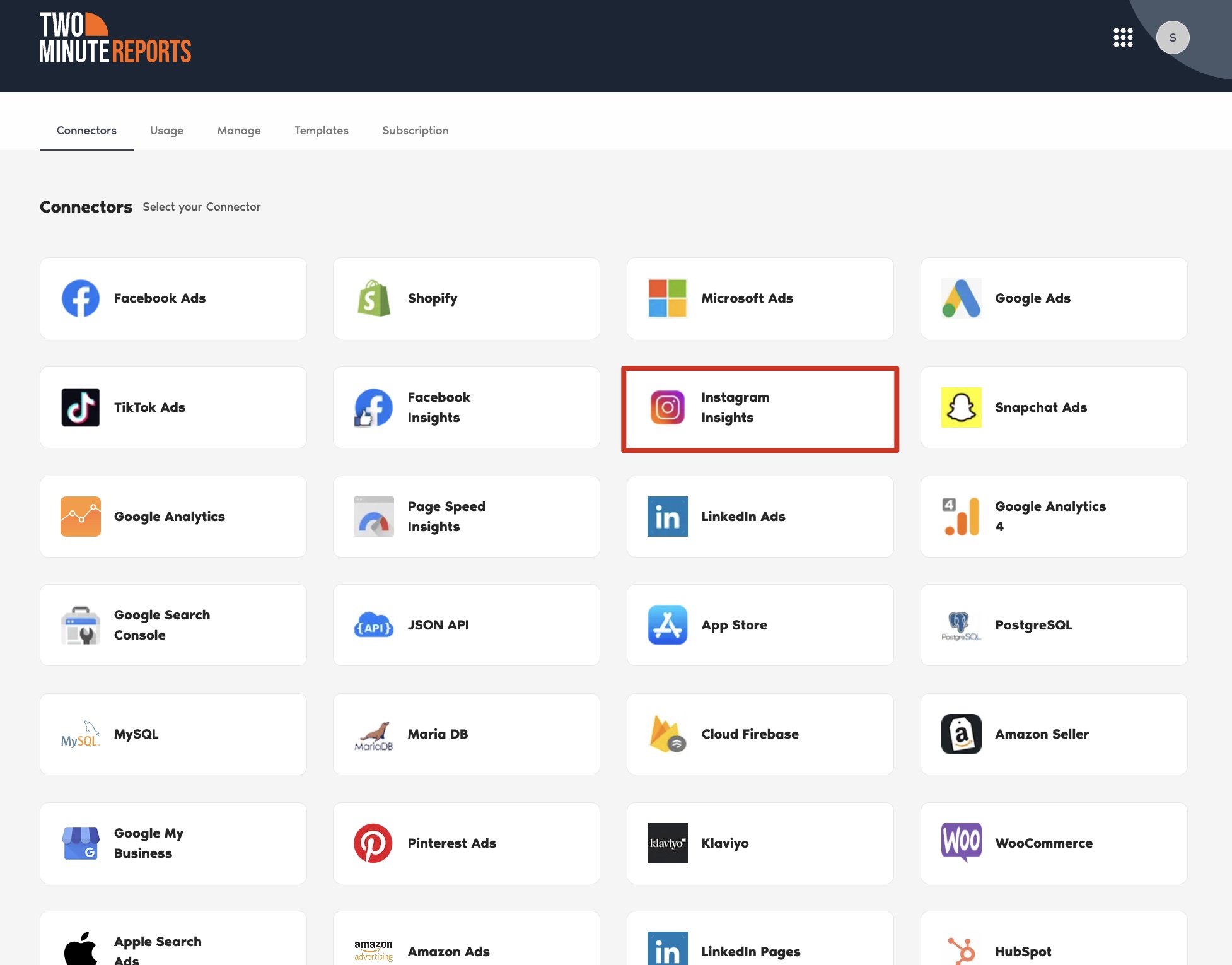Choose the 'Snapchat Ads' label
This screenshot has height=965, width=1232.
[x=1041, y=407]
